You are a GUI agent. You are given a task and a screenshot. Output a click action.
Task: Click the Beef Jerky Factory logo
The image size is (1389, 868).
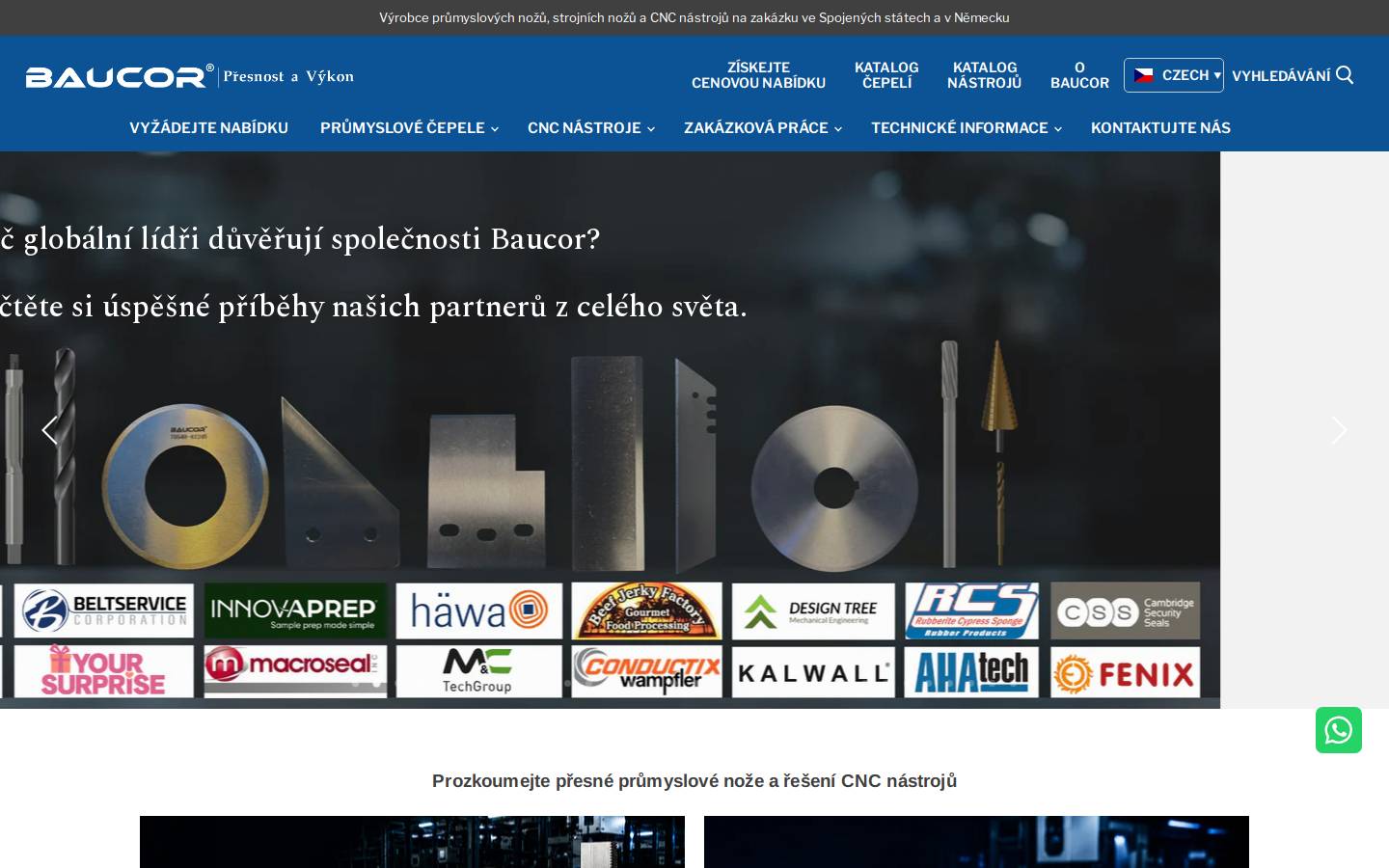pos(646,610)
